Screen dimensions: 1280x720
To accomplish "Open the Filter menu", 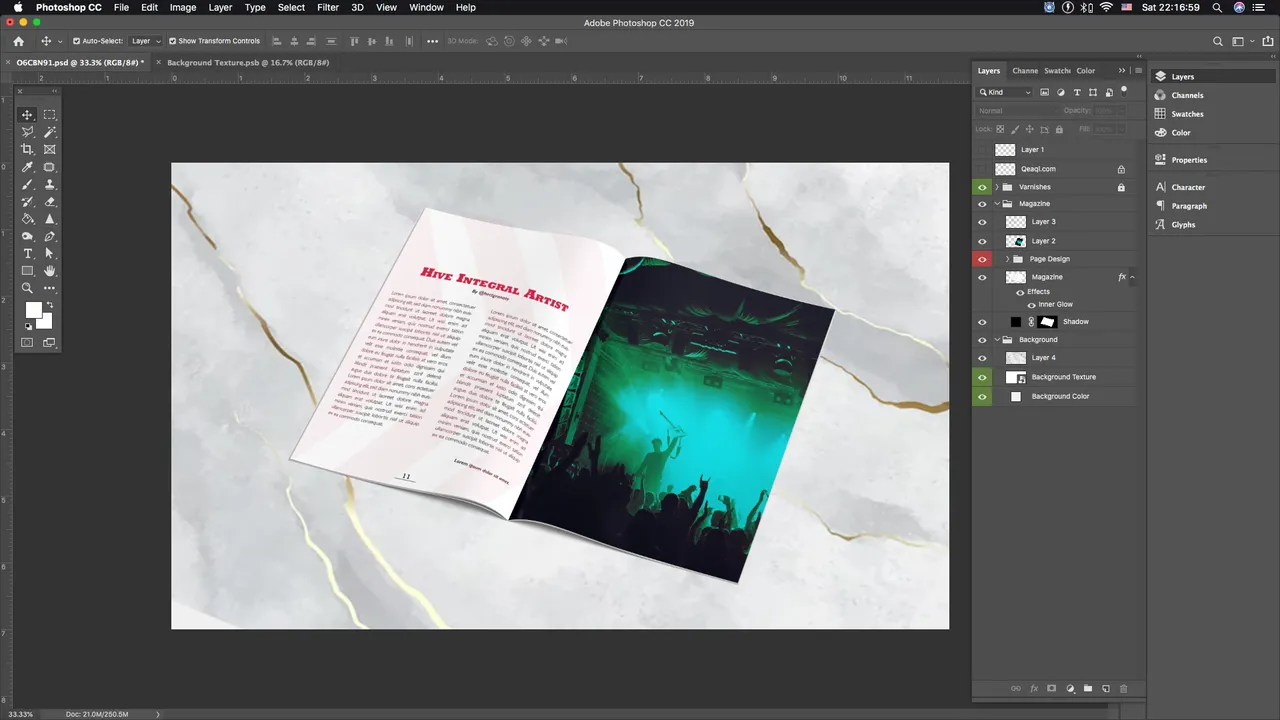I will pyautogui.click(x=328, y=7).
